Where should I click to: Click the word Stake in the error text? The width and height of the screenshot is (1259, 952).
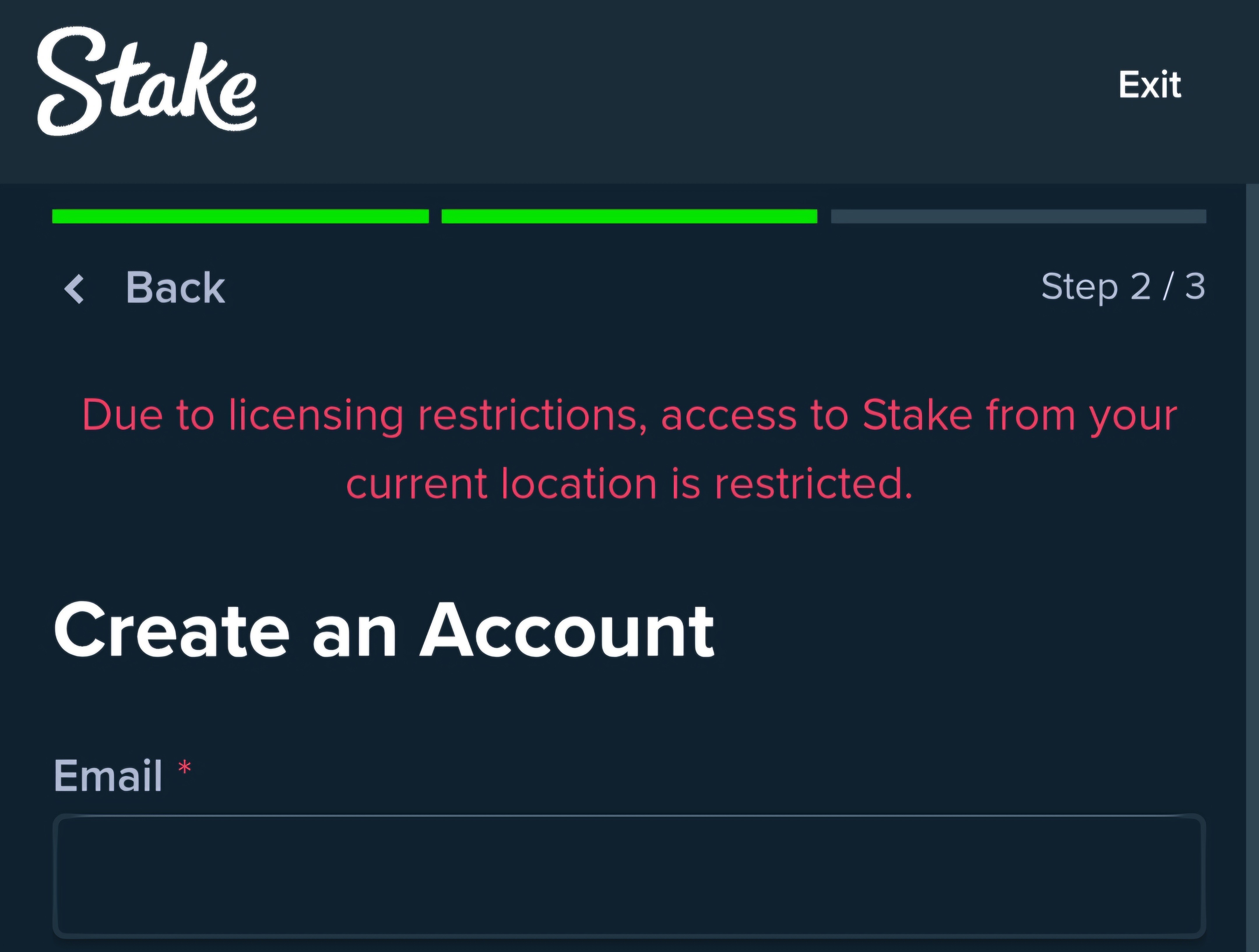(x=917, y=415)
